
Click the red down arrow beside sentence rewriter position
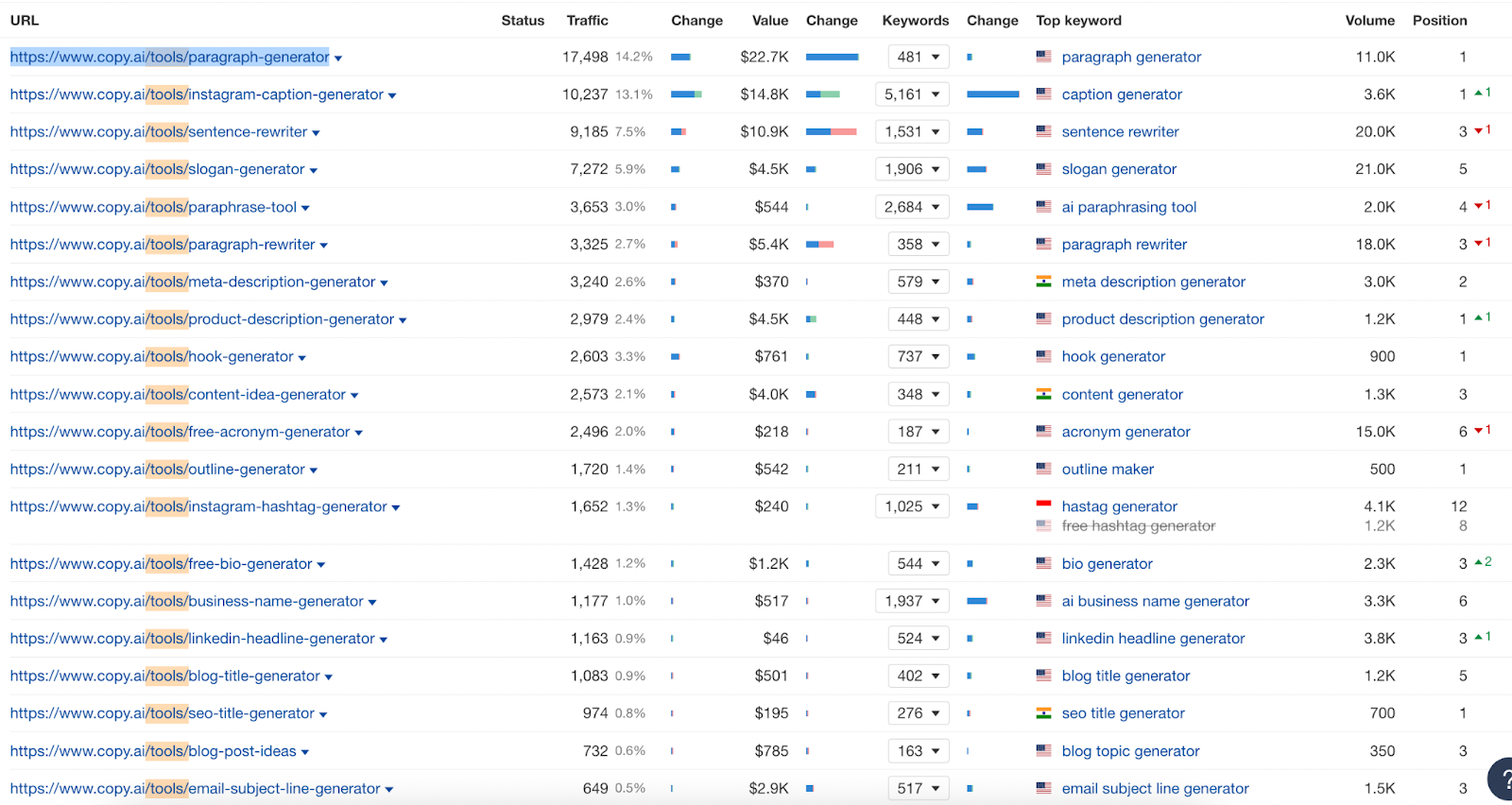[1479, 130]
